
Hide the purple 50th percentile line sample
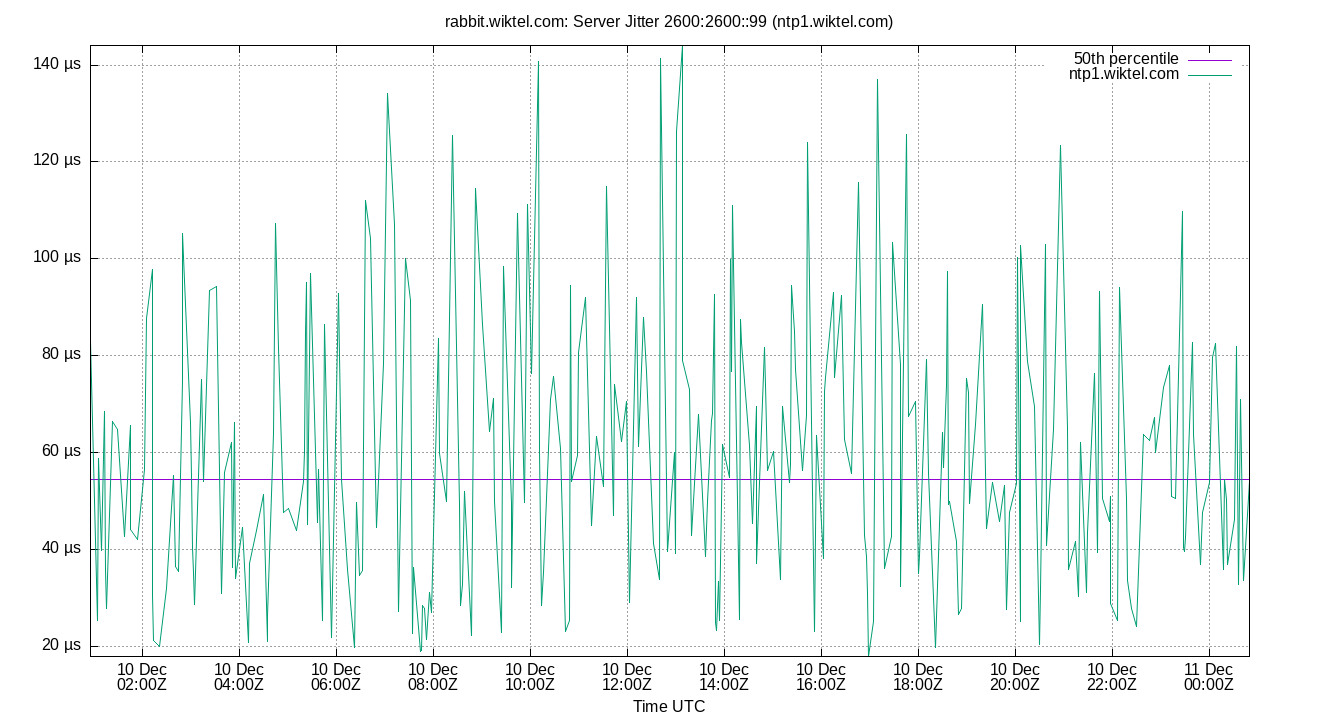(1210, 58)
